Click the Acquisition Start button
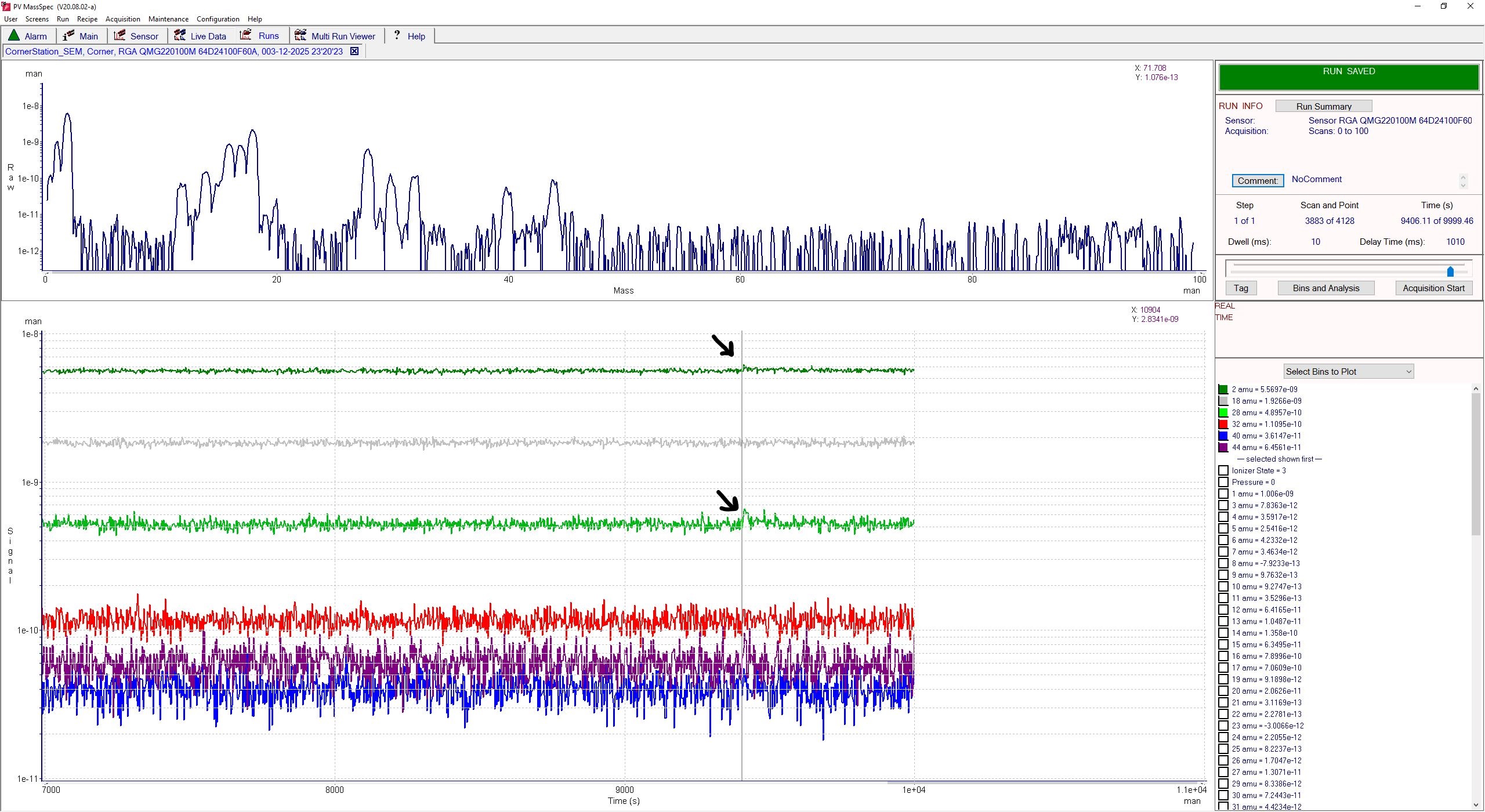Viewport: 1485px width, 812px height. (x=1433, y=288)
